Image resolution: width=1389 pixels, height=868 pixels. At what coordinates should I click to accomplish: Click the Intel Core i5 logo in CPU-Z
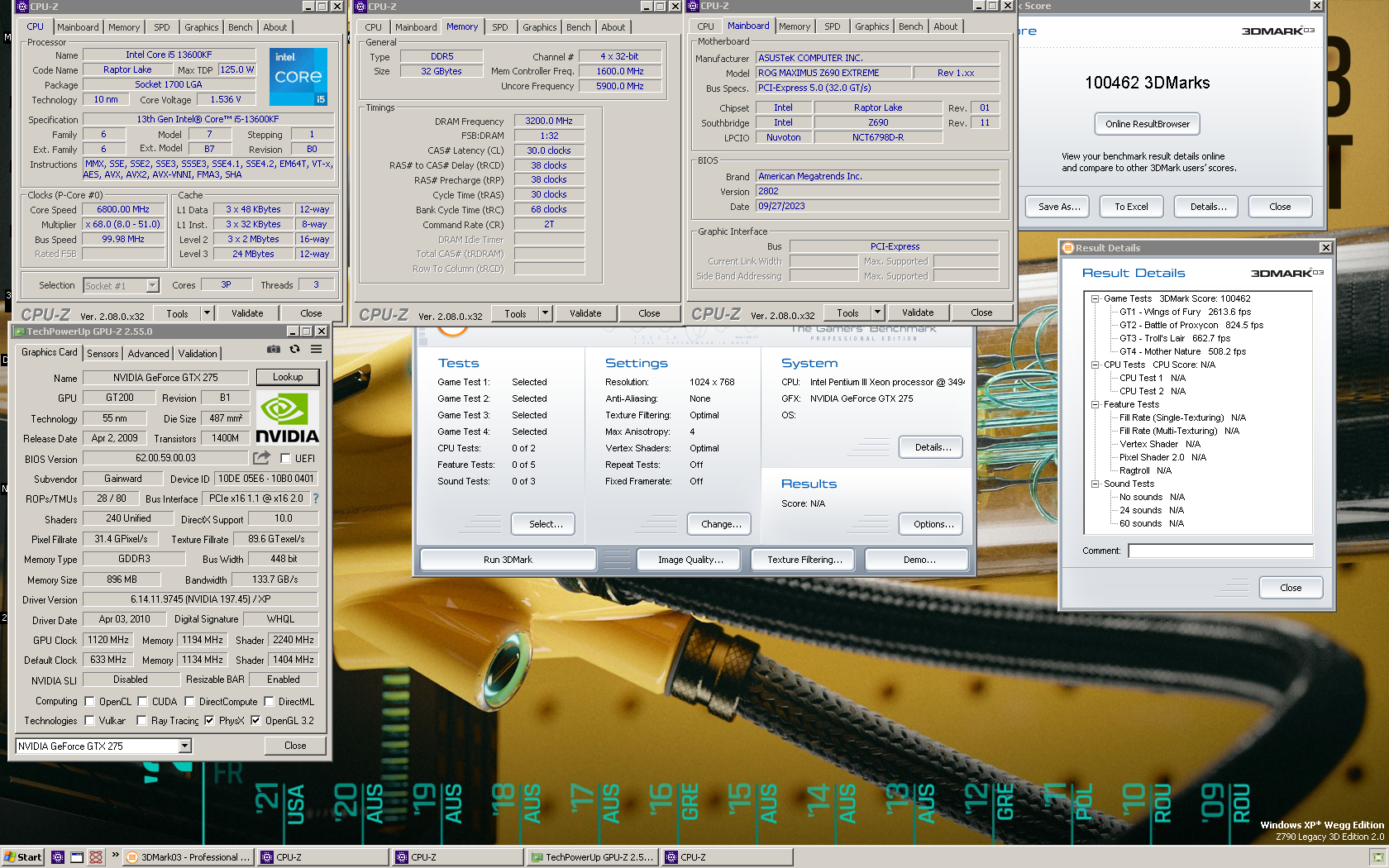[298, 76]
